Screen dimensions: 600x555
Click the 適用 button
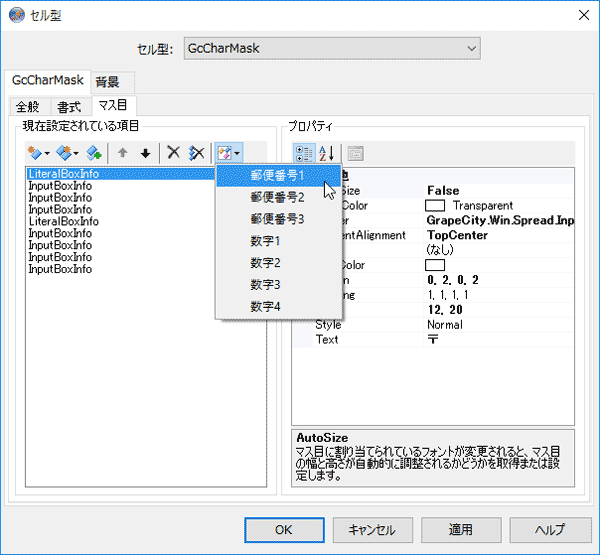[x=461, y=530]
